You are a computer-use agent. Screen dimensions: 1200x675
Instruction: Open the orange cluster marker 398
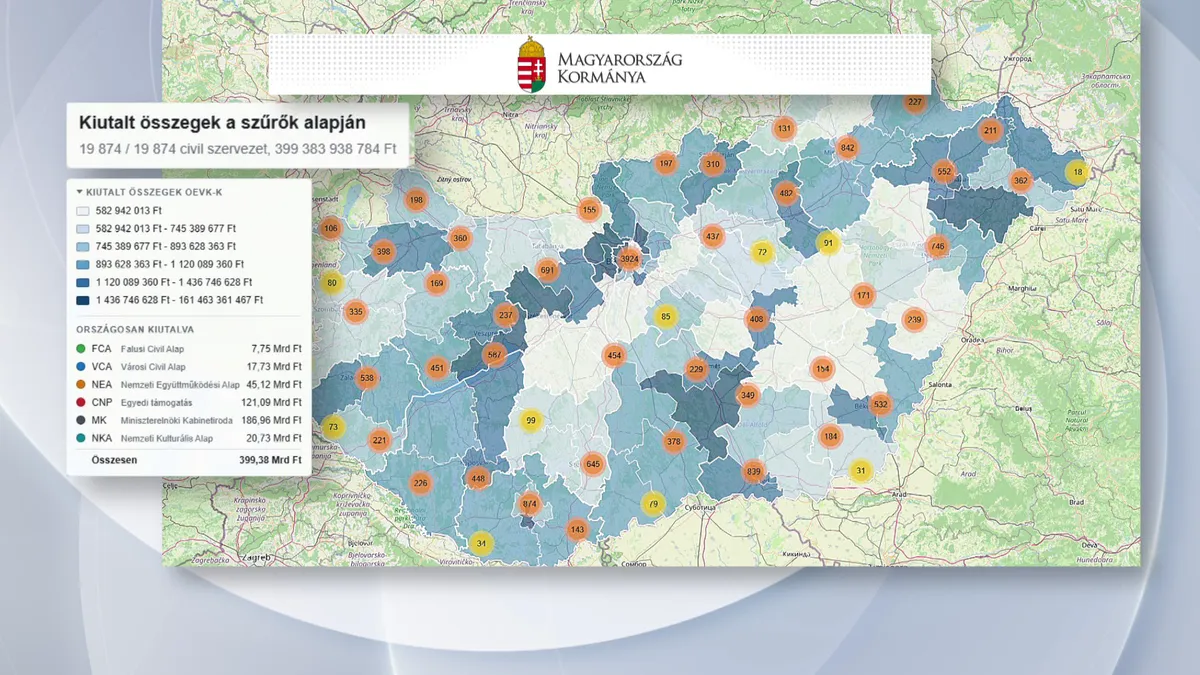click(x=382, y=252)
